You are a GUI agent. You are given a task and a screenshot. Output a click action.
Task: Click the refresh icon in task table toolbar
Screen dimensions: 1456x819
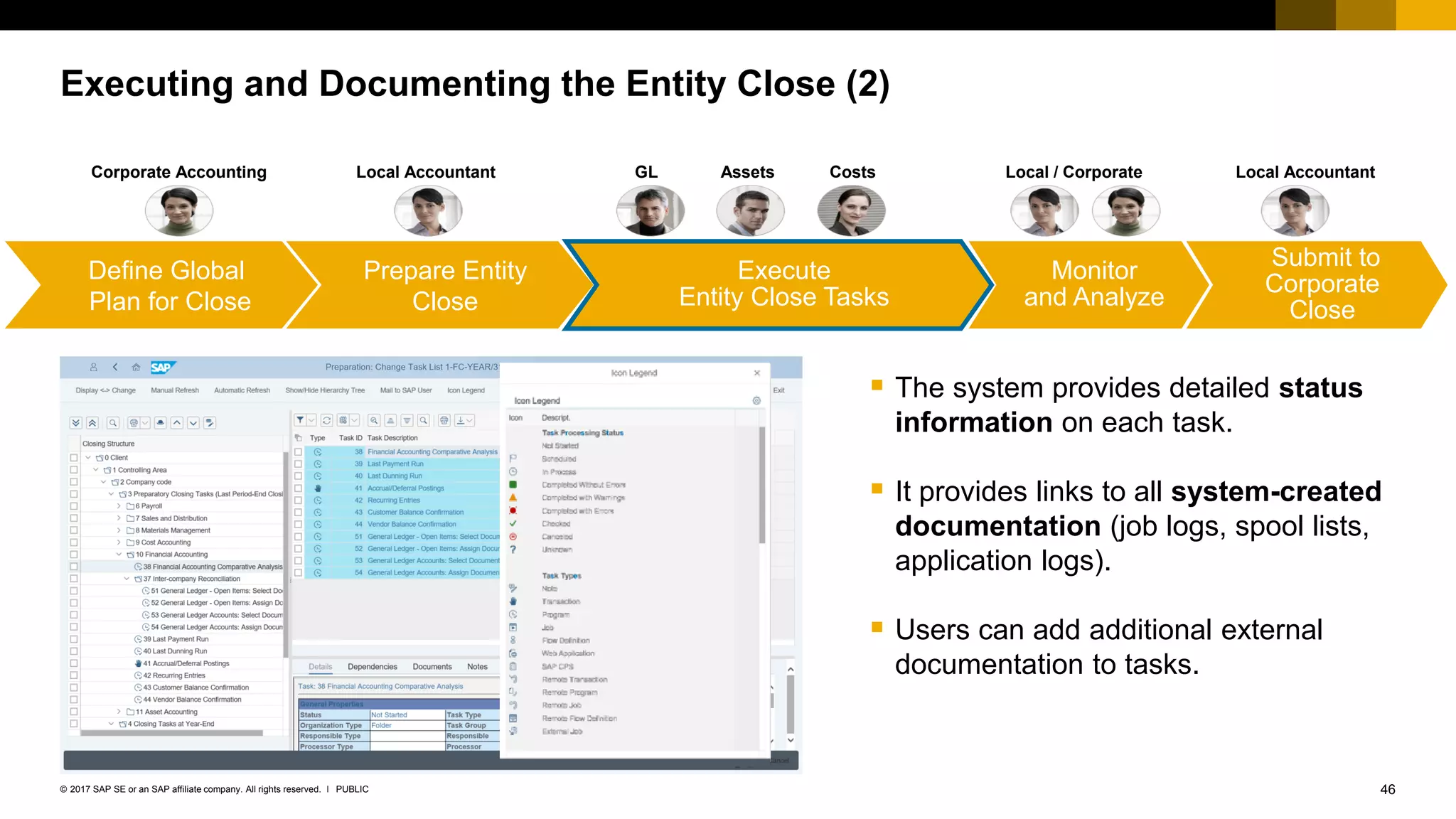(326, 420)
